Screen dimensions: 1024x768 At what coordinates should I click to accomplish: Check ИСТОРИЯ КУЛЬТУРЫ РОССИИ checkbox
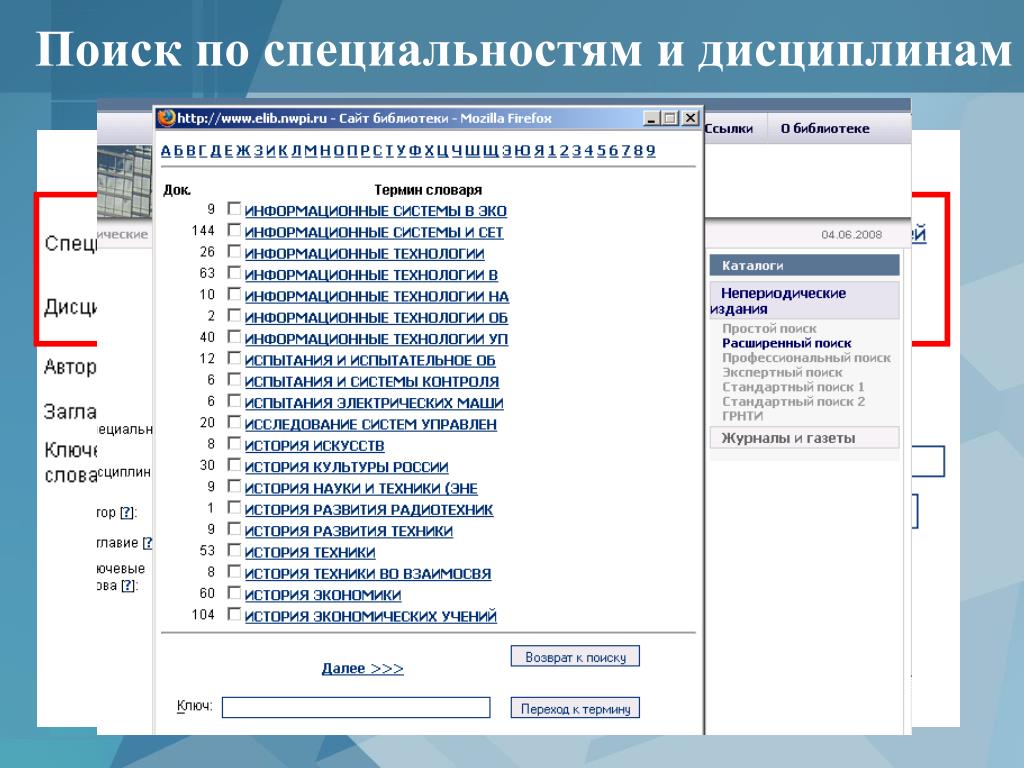point(234,465)
